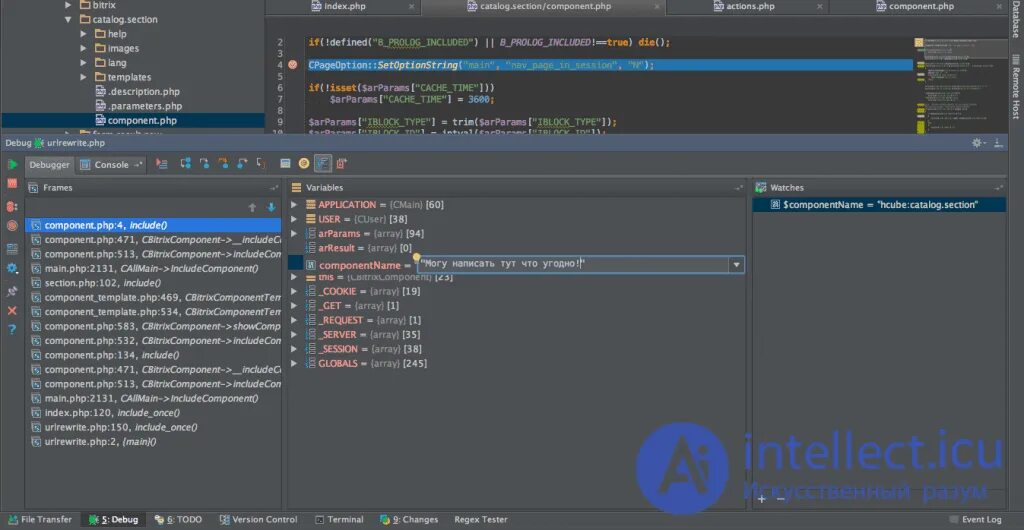Open 9: Changes tool window

click(409, 520)
